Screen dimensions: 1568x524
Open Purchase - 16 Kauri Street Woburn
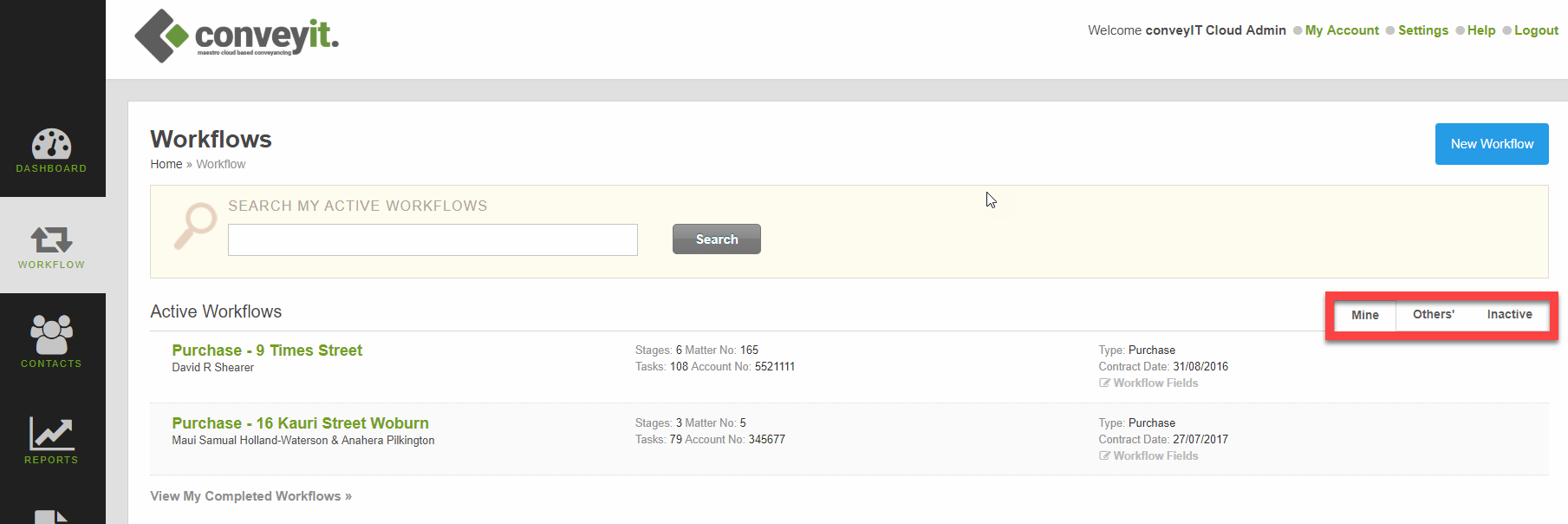coord(300,423)
